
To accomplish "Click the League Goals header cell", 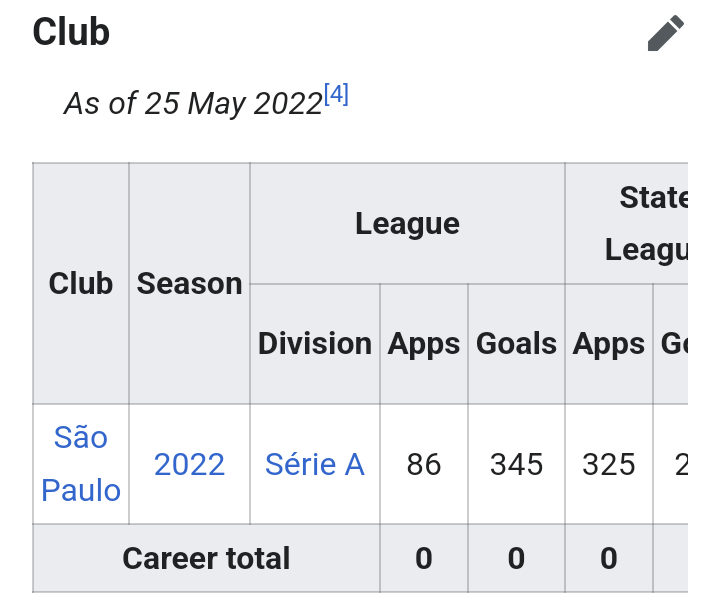I will 517,344.
